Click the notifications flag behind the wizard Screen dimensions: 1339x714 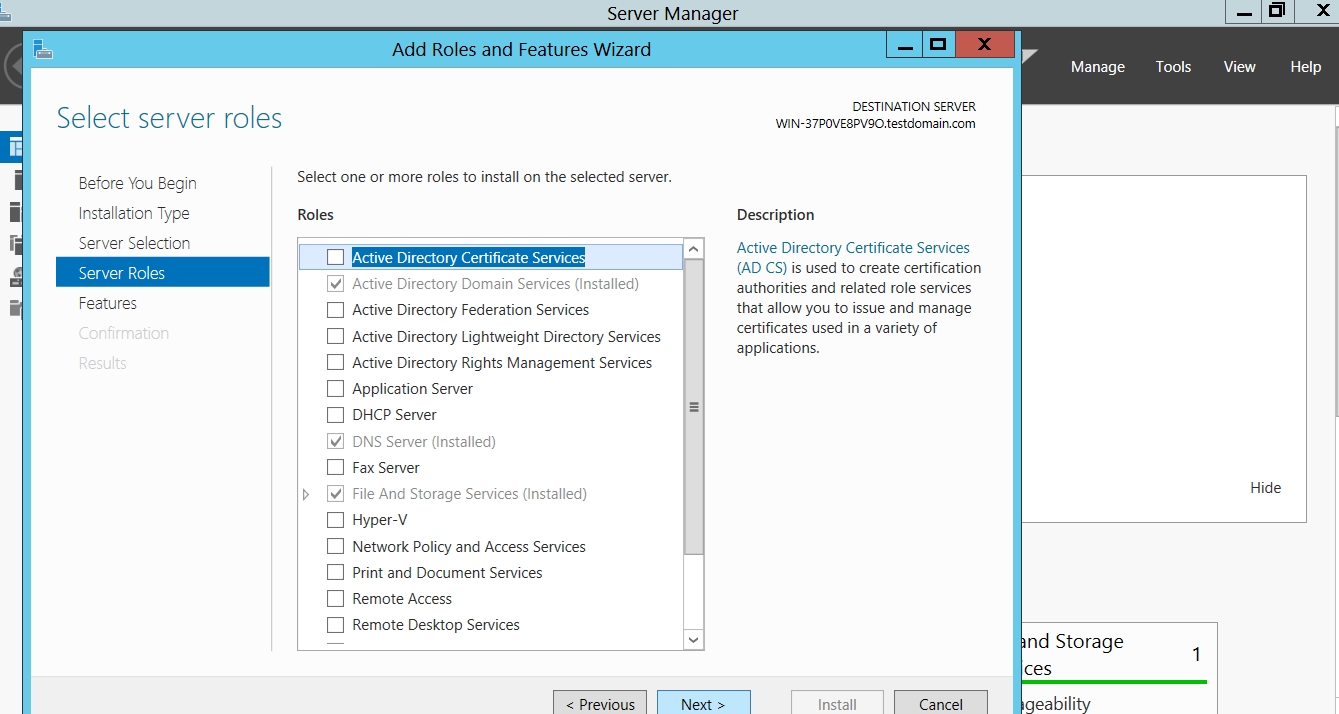[1030, 58]
